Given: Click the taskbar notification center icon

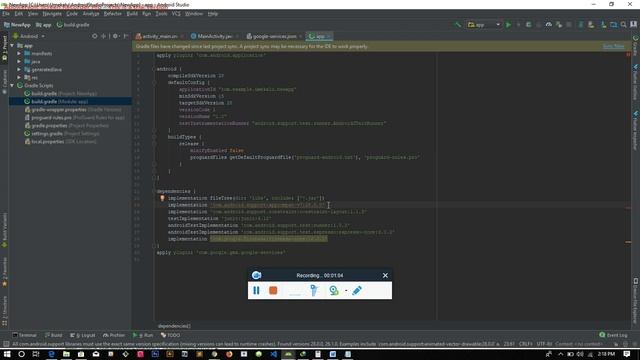Looking at the screenshot, I should [627, 354].
